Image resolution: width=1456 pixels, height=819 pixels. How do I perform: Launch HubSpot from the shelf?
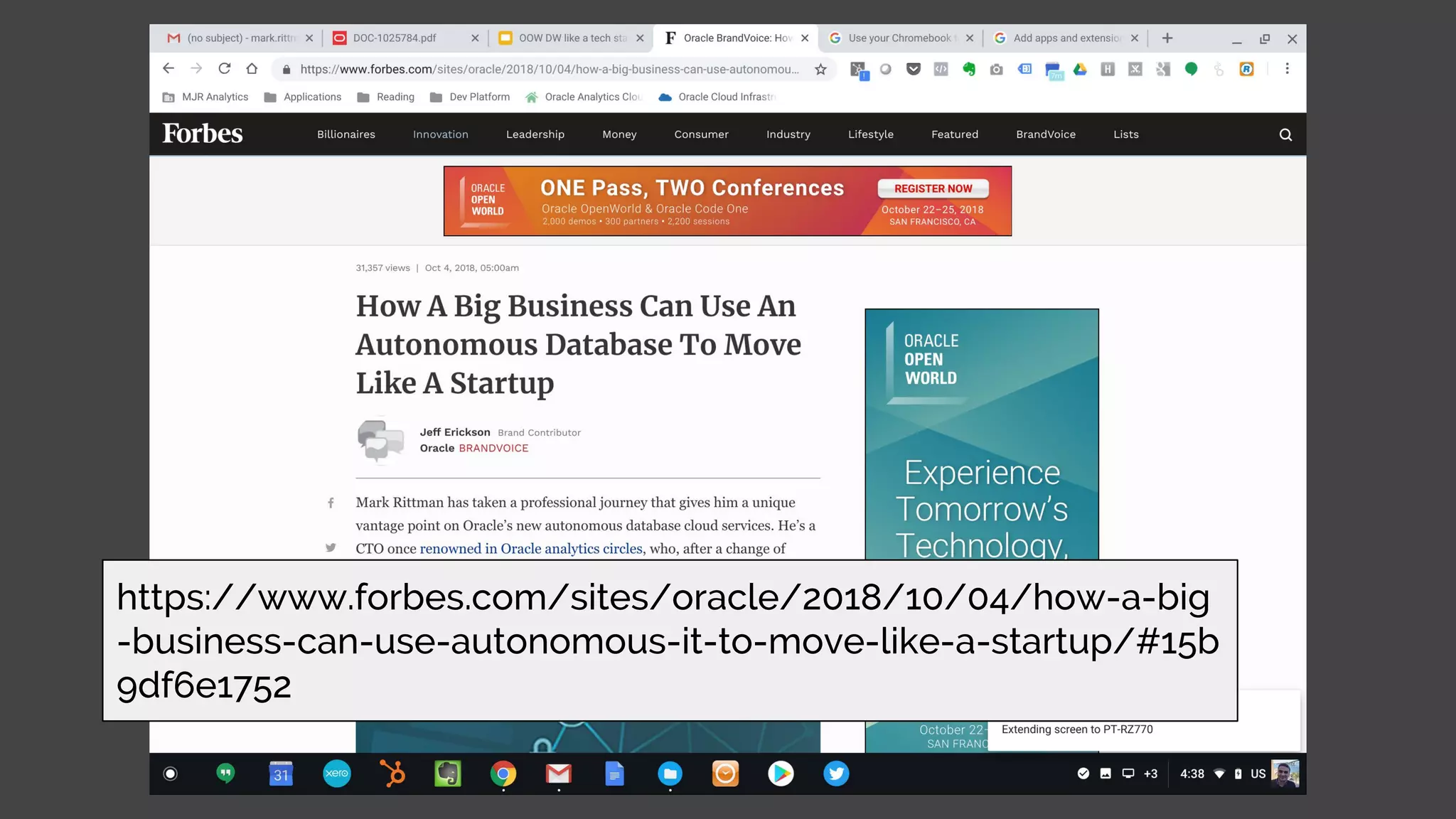click(x=392, y=773)
